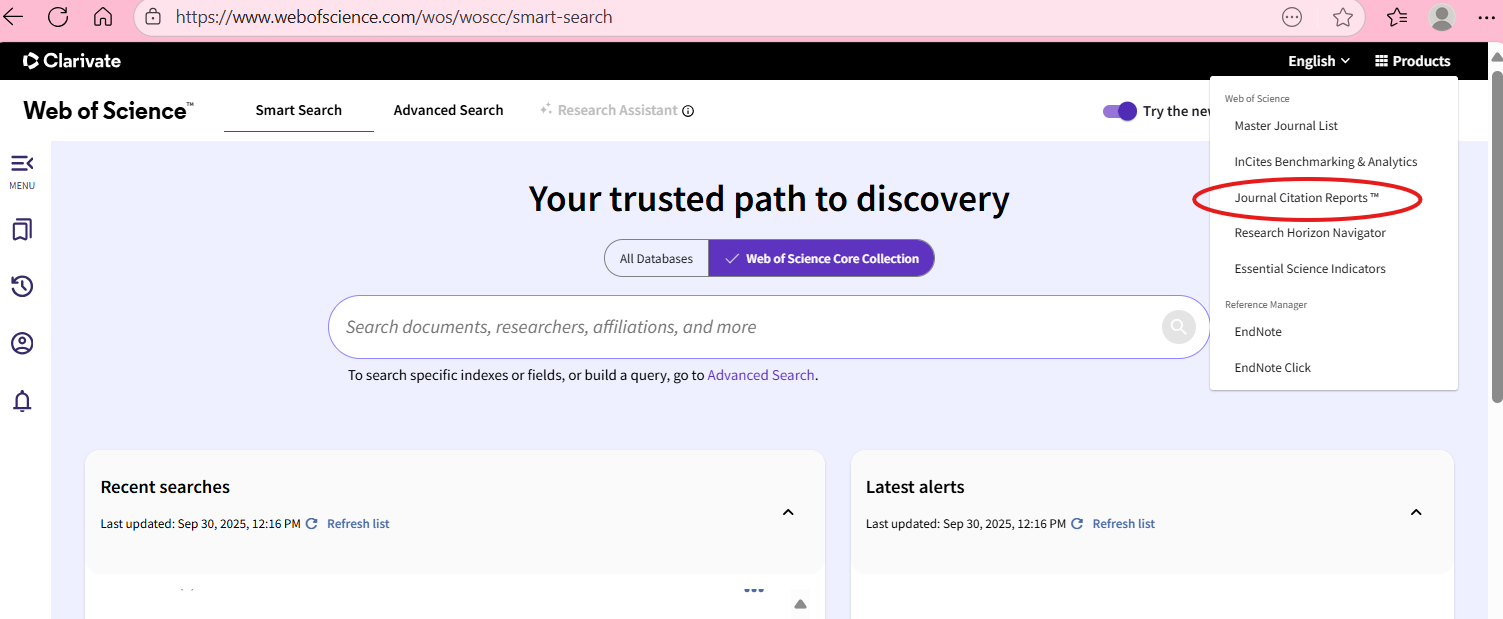Select the All Databases option

tap(656, 258)
